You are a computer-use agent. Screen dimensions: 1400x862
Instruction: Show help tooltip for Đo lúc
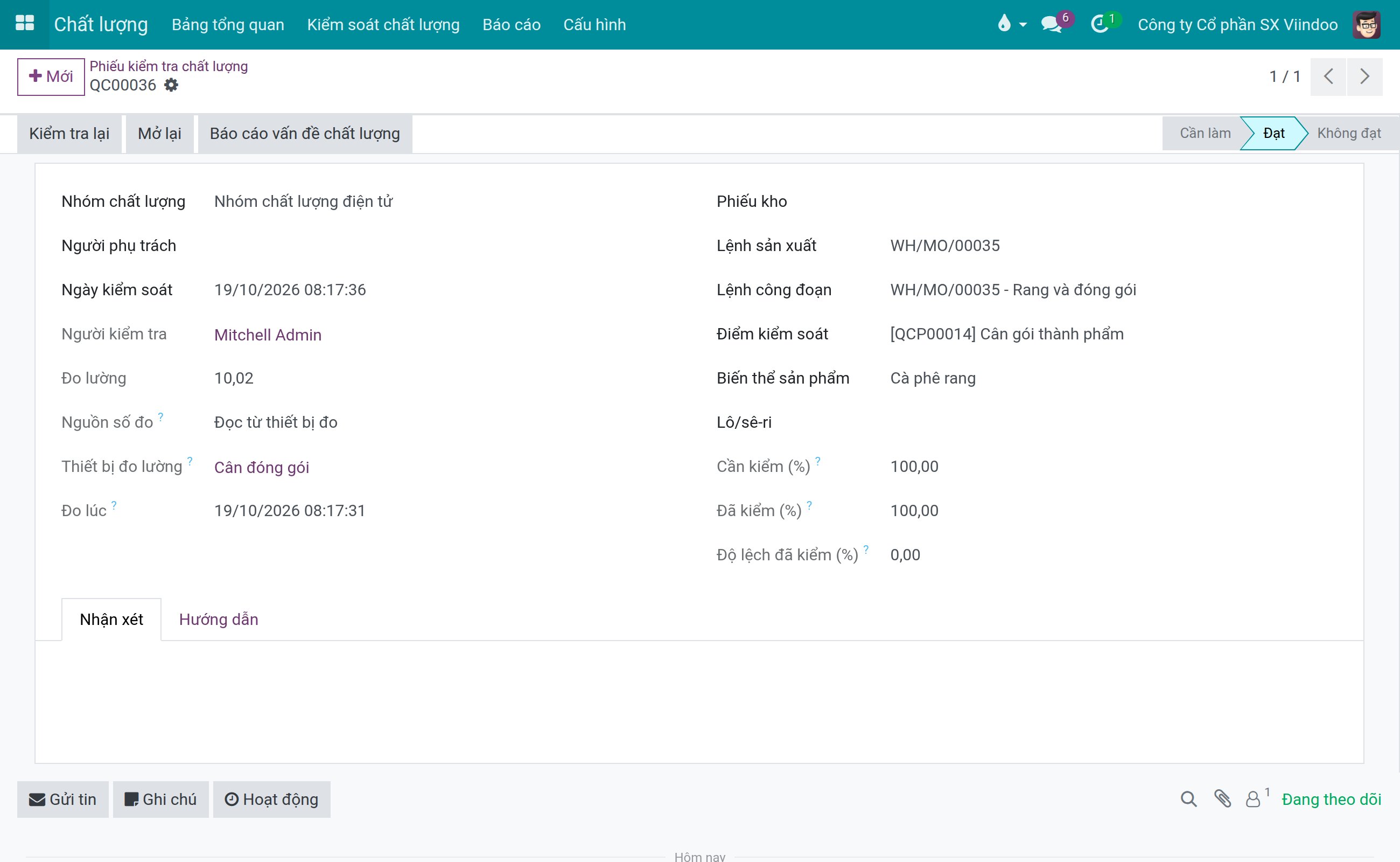(114, 505)
